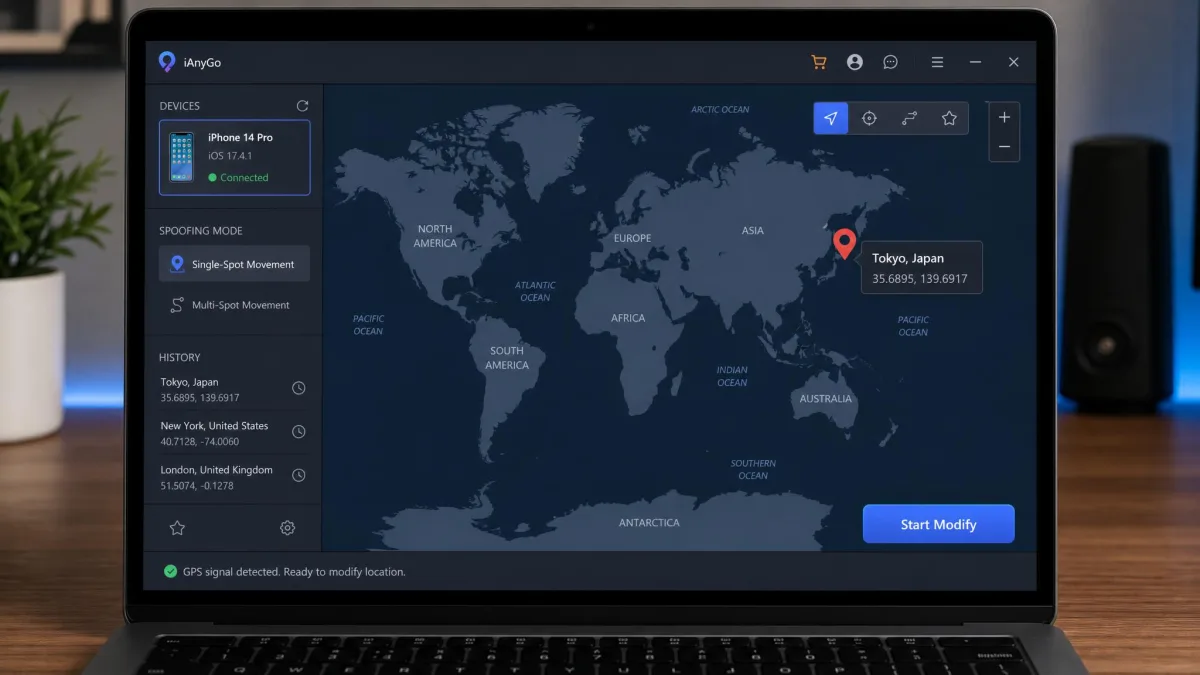Click the iOS 17.4.1 version text
The image size is (1200, 675).
pyautogui.click(x=230, y=156)
